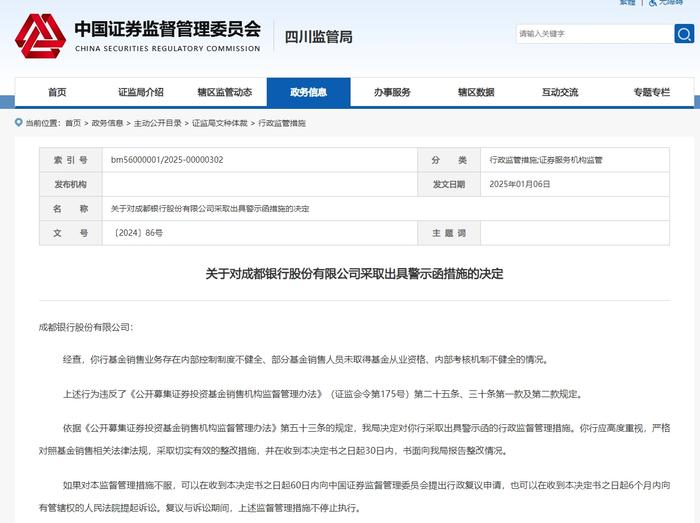This screenshot has width=700, height=523.
Task: Open the 专题专栏 navigation tab
Action: pyautogui.click(x=652, y=92)
